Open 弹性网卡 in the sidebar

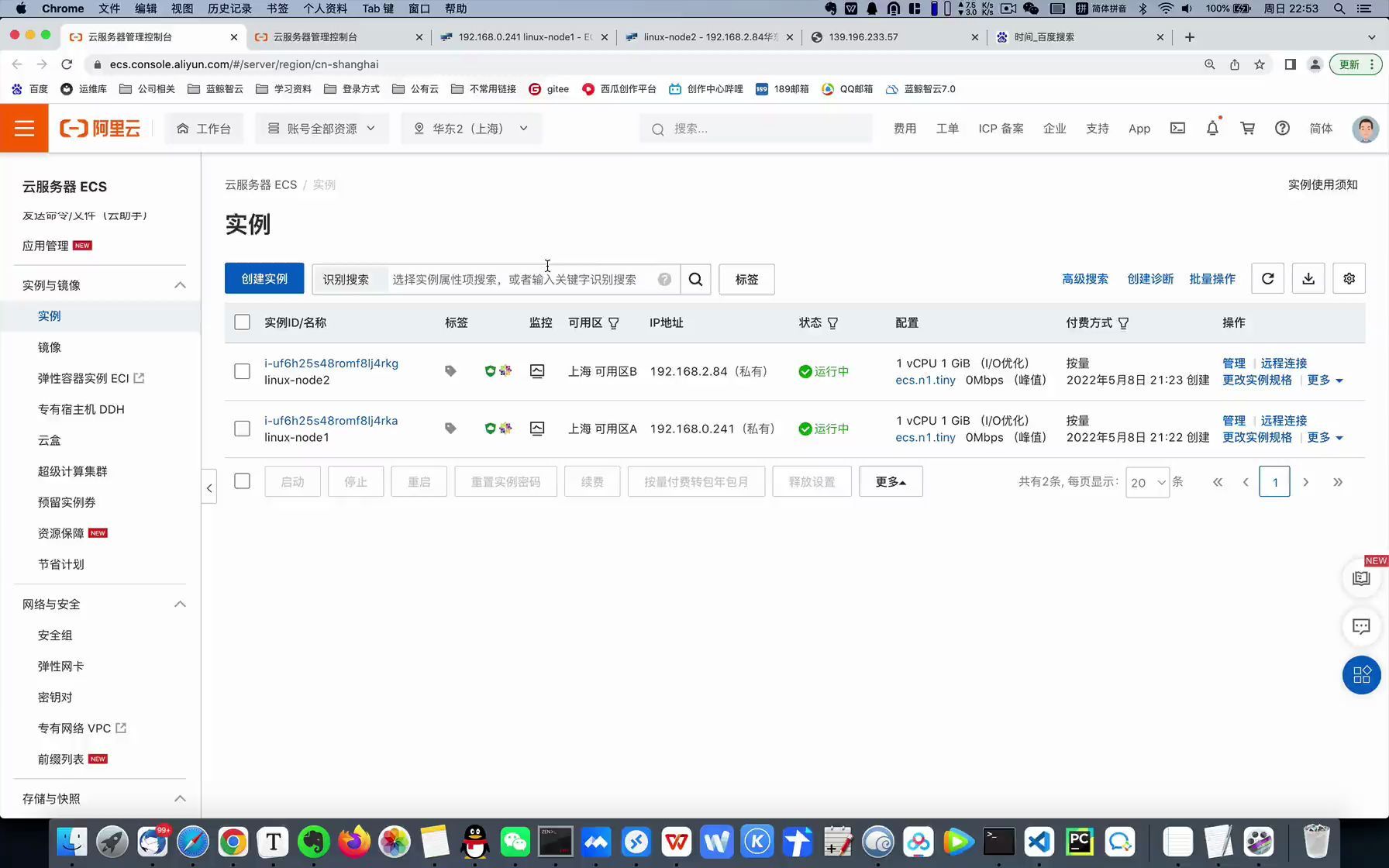click(60, 666)
